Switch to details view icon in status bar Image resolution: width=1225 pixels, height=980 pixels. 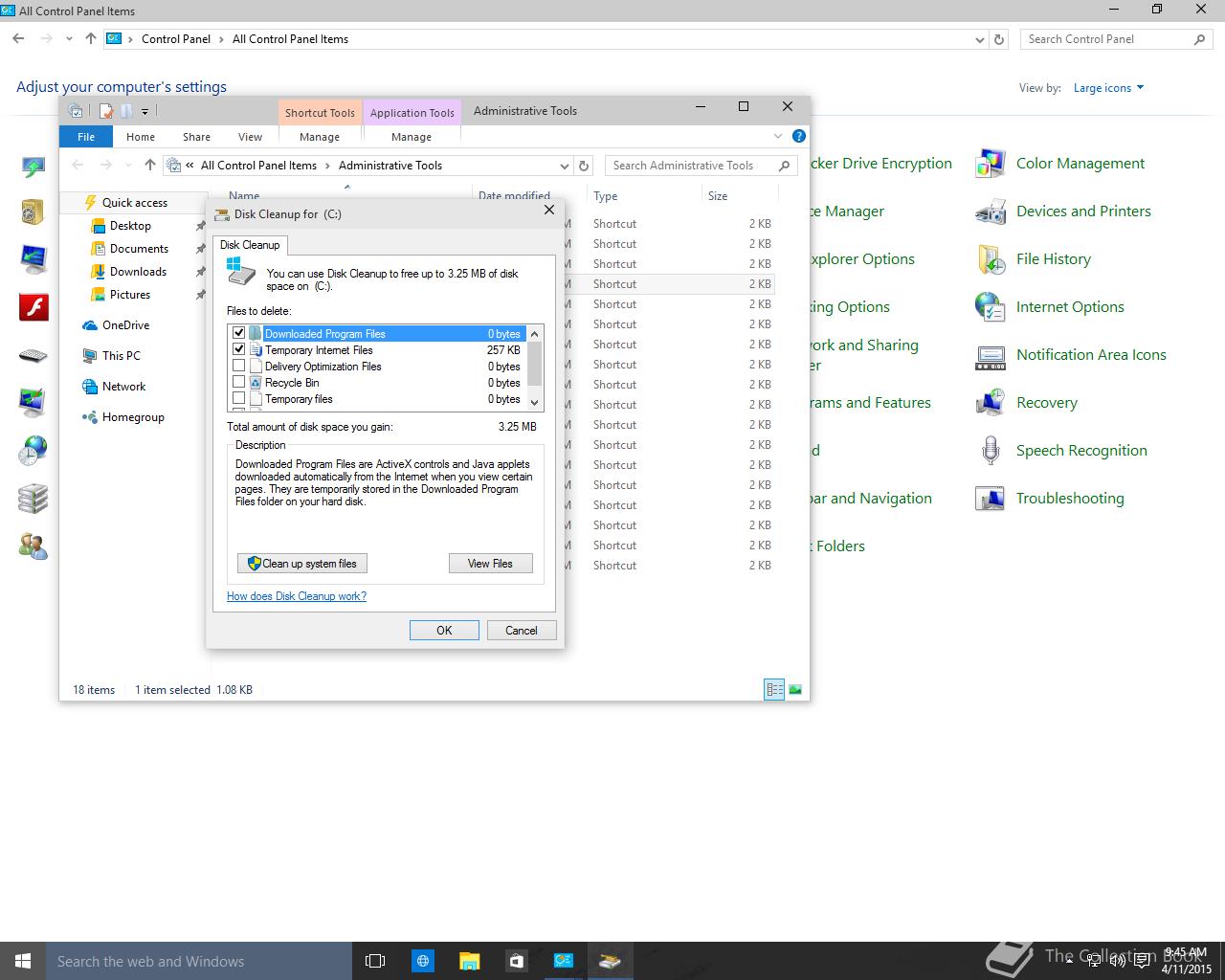click(x=774, y=689)
